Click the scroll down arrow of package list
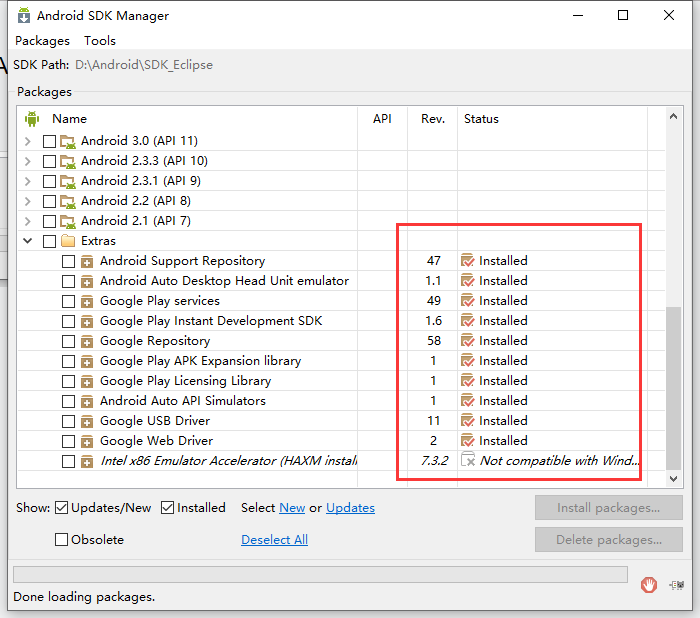This screenshot has height=618, width=700. click(673, 479)
